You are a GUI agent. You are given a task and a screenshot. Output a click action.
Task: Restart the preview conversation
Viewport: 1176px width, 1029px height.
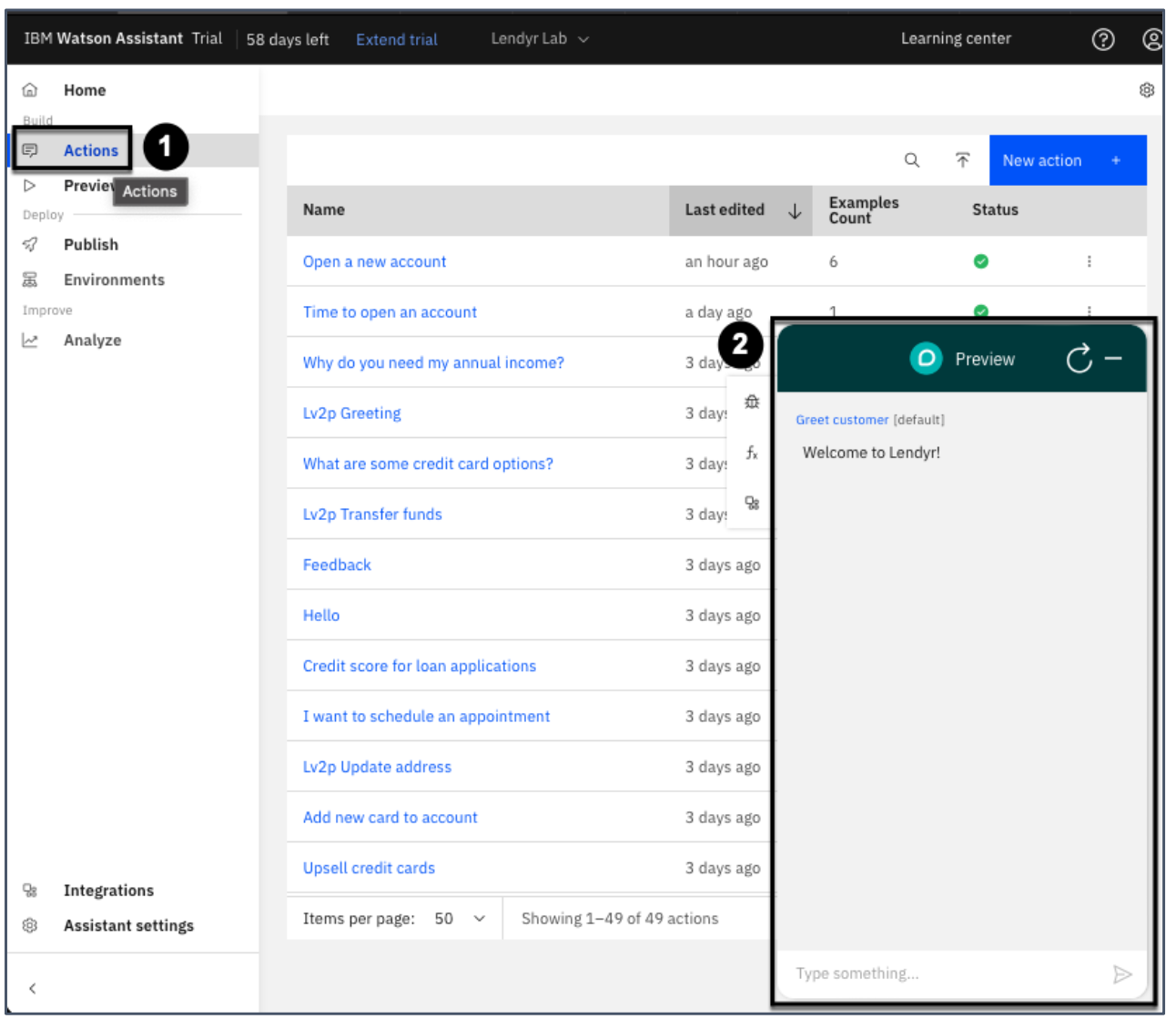point(1079,359)
